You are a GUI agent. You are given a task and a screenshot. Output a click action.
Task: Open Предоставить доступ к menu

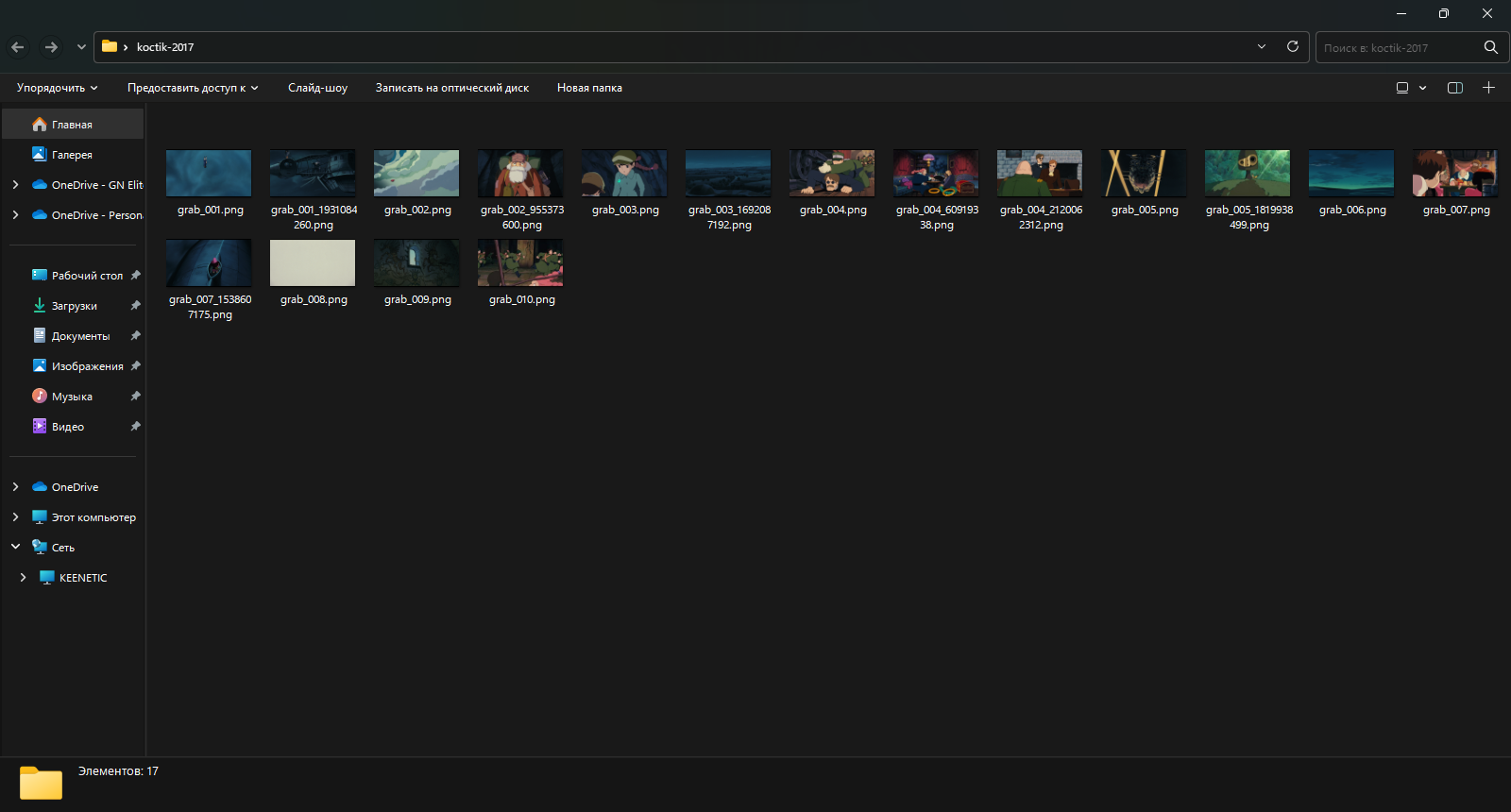point(193,88)
